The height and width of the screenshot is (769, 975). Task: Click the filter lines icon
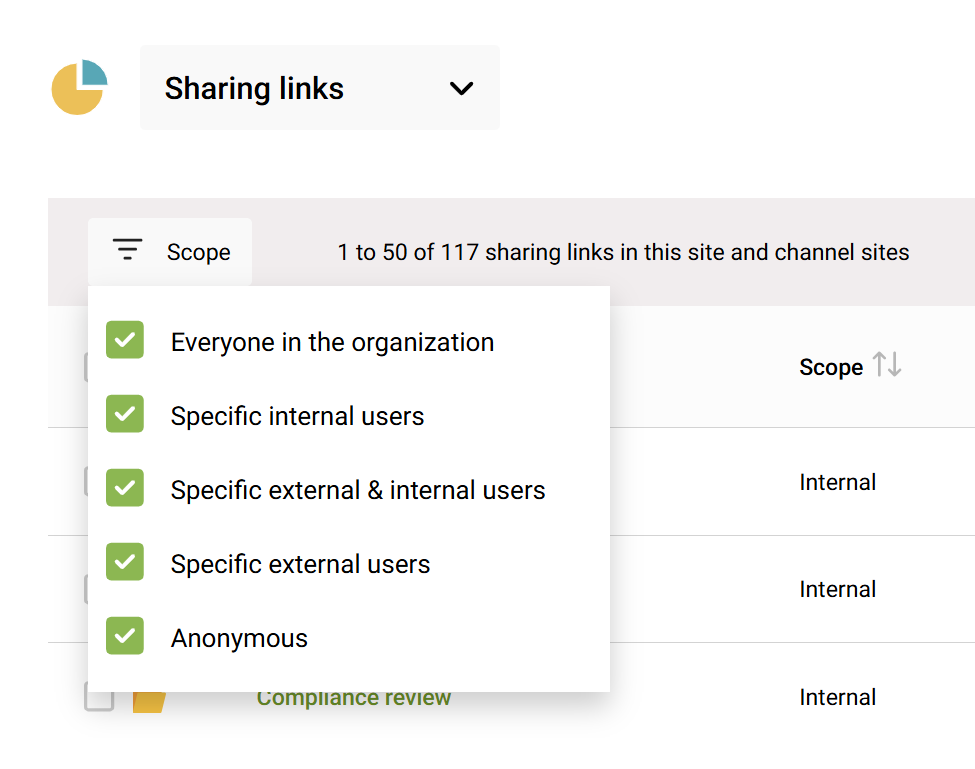pyautogui.click(x=127, y=249)
